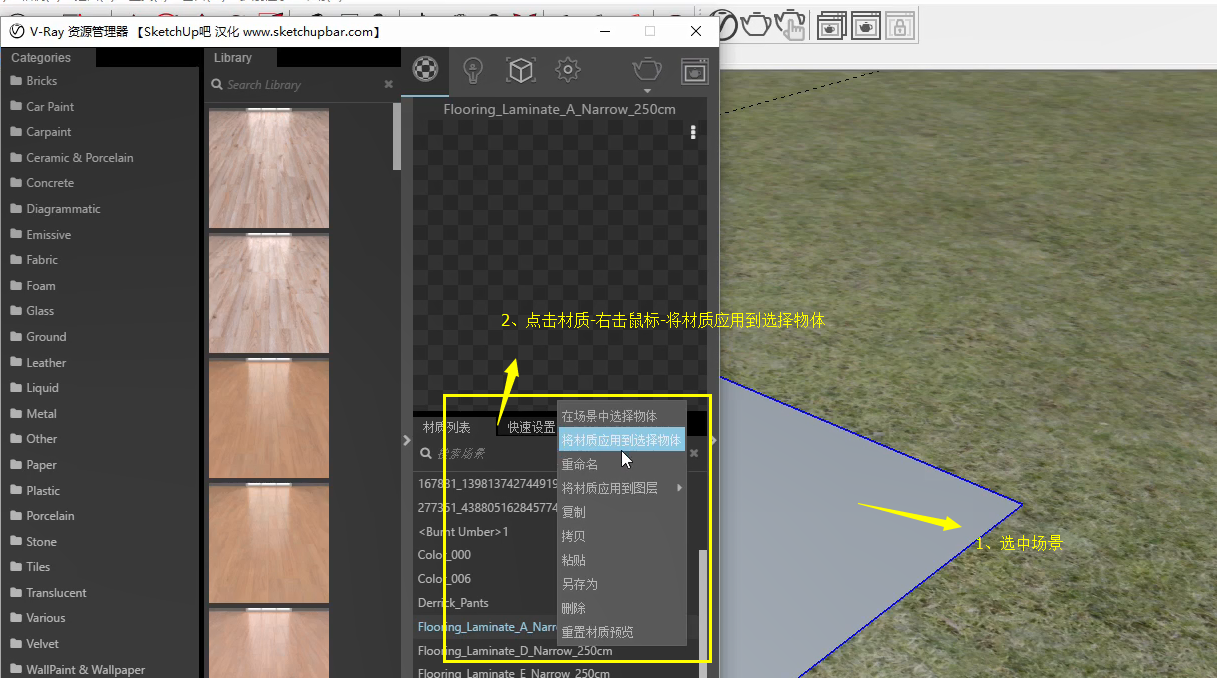The height and width of the screenshot is (678, 1217).
Task: Start a render with the teapot icon
Action: click(x=646, y=68)
